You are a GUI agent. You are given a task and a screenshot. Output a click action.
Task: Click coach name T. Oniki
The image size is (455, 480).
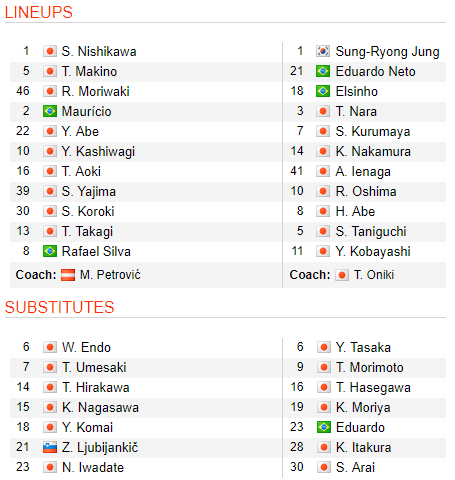click(x=374, y=275)
